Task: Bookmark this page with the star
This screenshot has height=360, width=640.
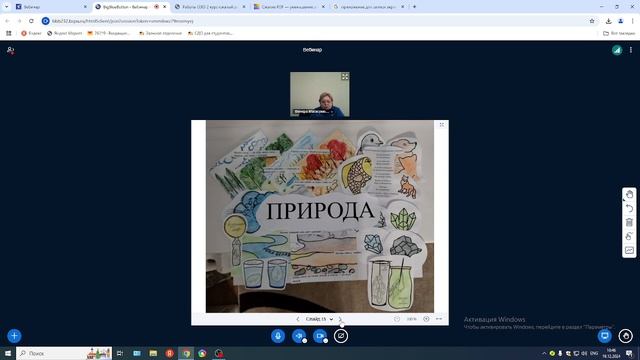Action: tap(592, 21)
